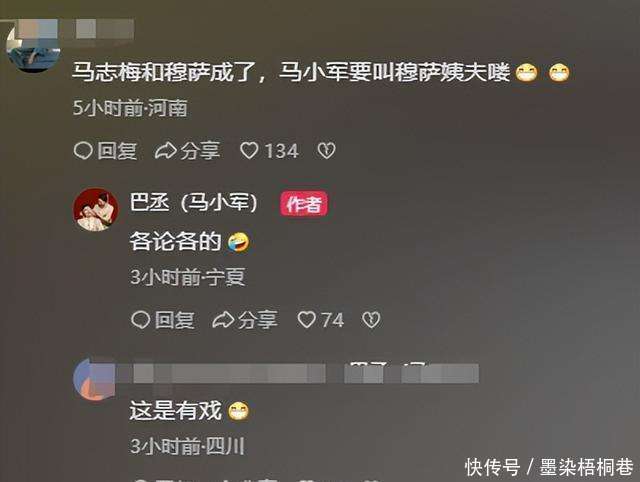Select the 各论各的 reply text
640x482 pixels.
189,242
